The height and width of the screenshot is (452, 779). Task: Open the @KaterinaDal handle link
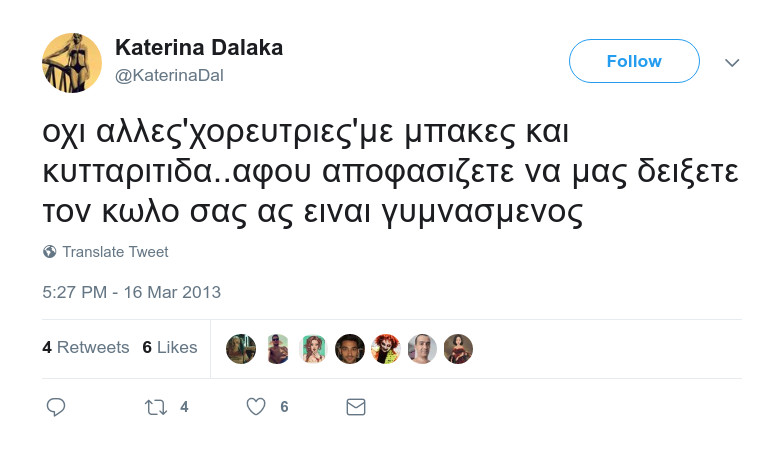coord(176,74)
